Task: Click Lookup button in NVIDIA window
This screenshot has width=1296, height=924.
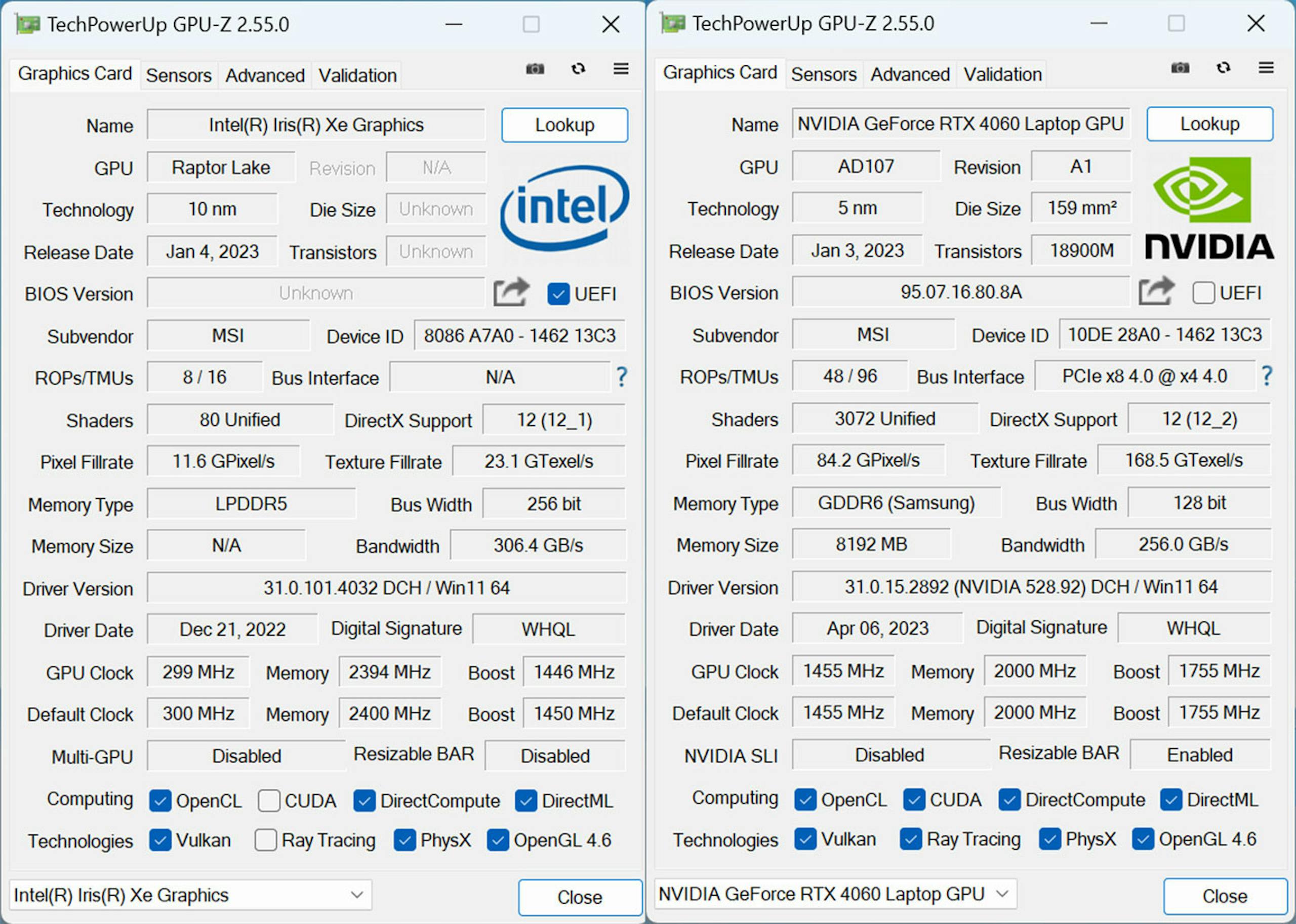Action: (x=1210, y=123)
